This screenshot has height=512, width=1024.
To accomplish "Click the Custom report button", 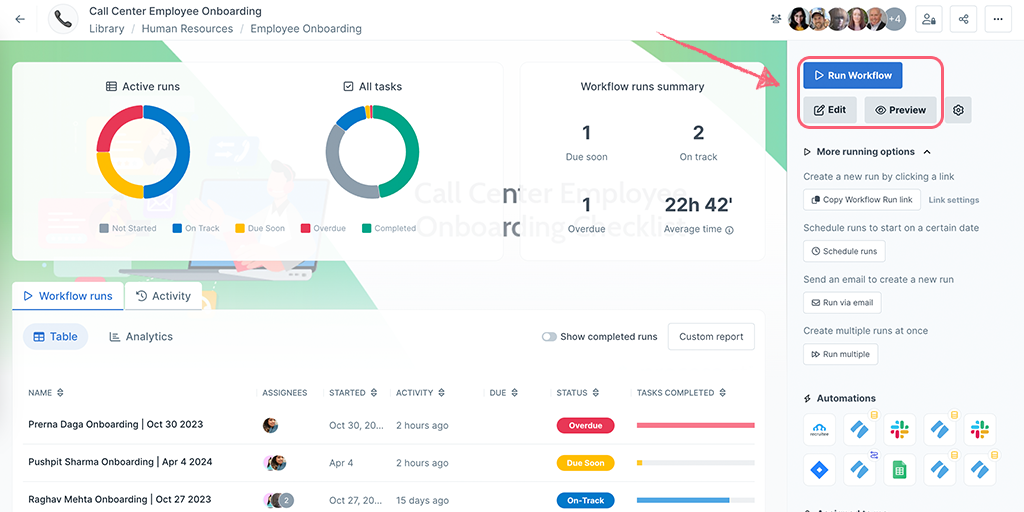I will [x=710, y=337].
